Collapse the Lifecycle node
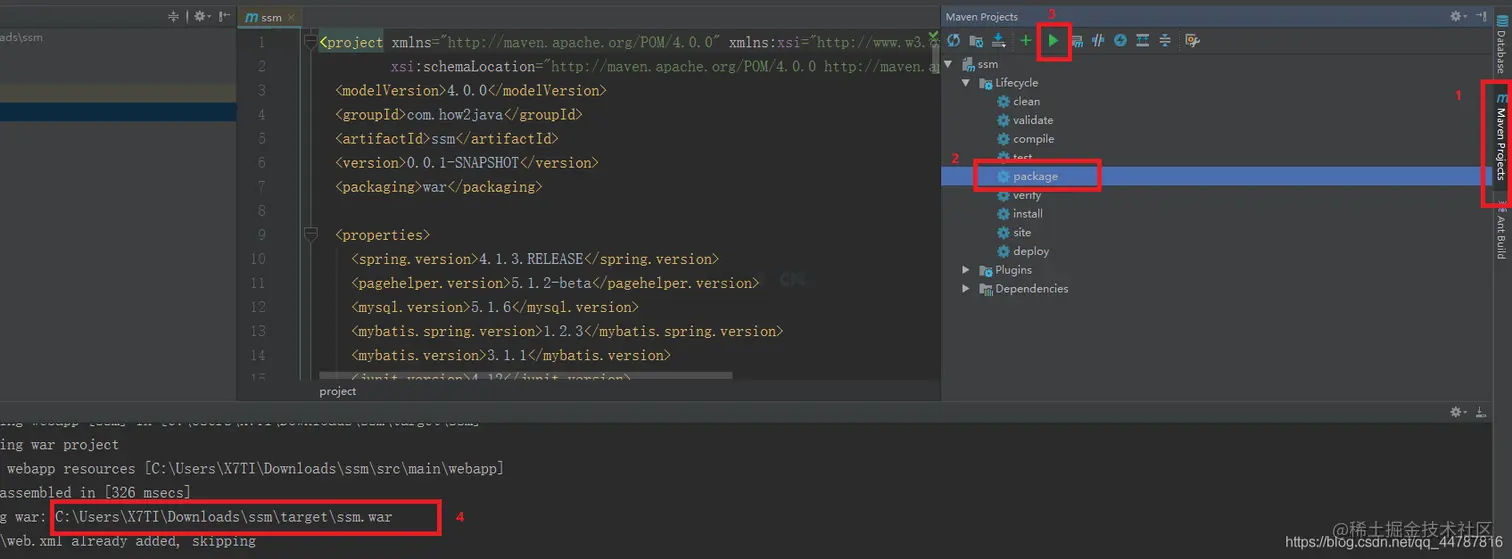1512x559 pixels. coord(966,83)
